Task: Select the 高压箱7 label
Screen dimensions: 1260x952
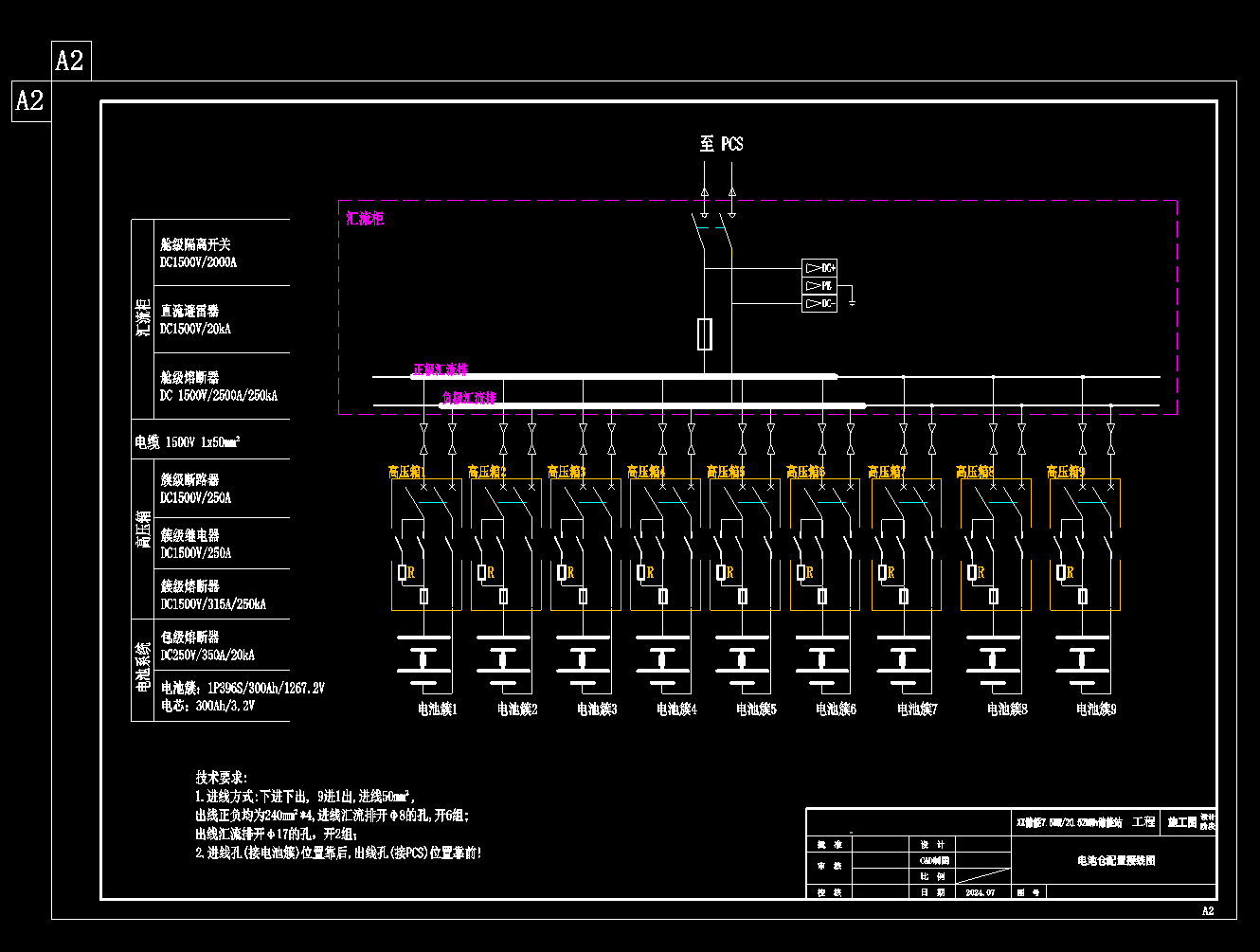Action: [x=887, y=472]
